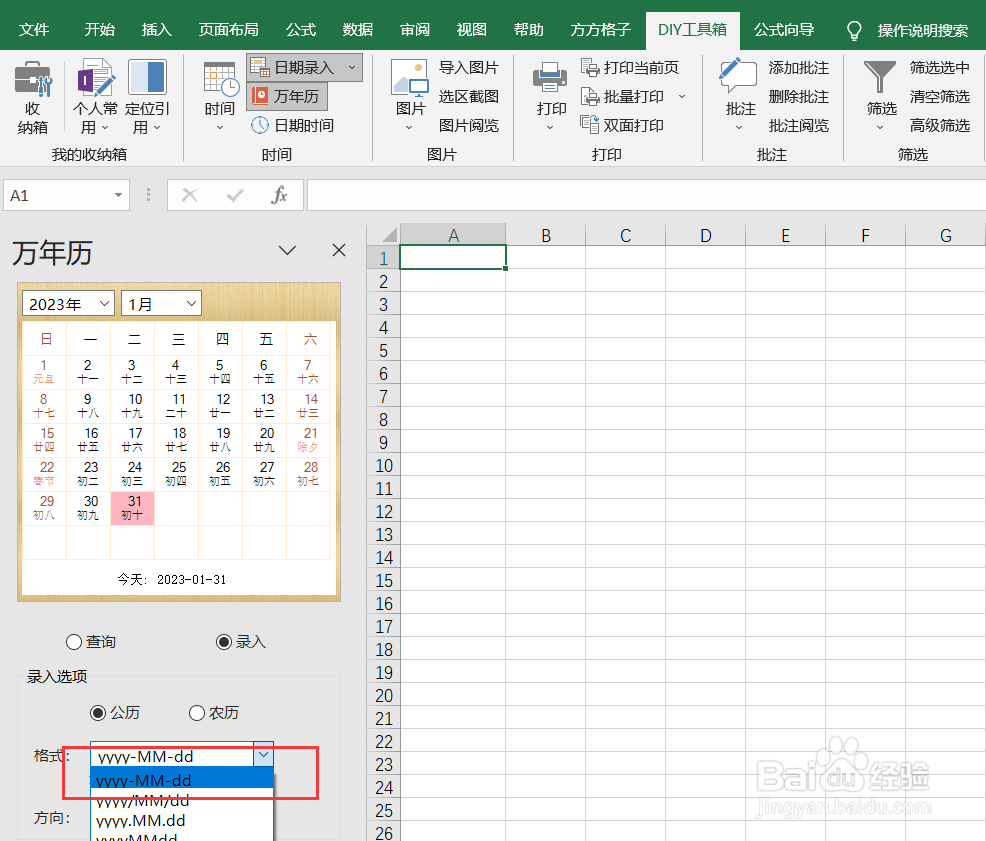The image size is (986, 841).
Task: Click 导入图片 button
Action: 468,67
